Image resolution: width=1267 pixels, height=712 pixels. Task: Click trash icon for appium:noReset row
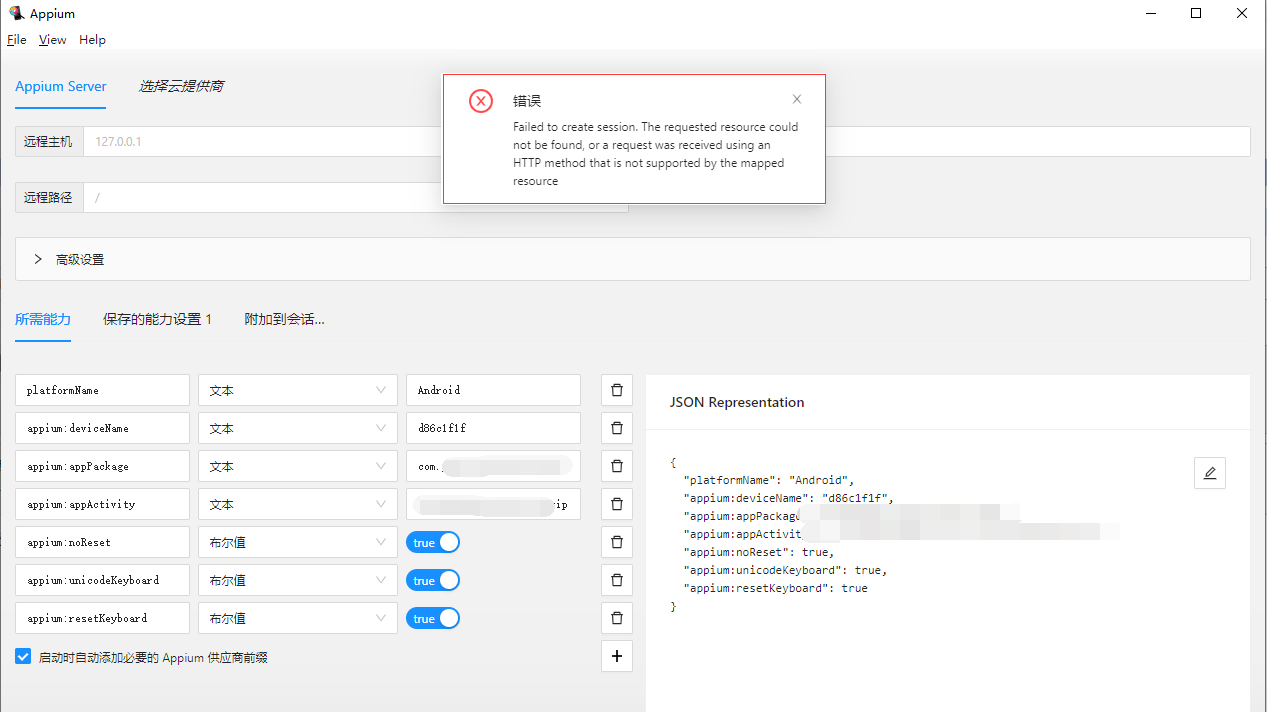tap(616, 542)
